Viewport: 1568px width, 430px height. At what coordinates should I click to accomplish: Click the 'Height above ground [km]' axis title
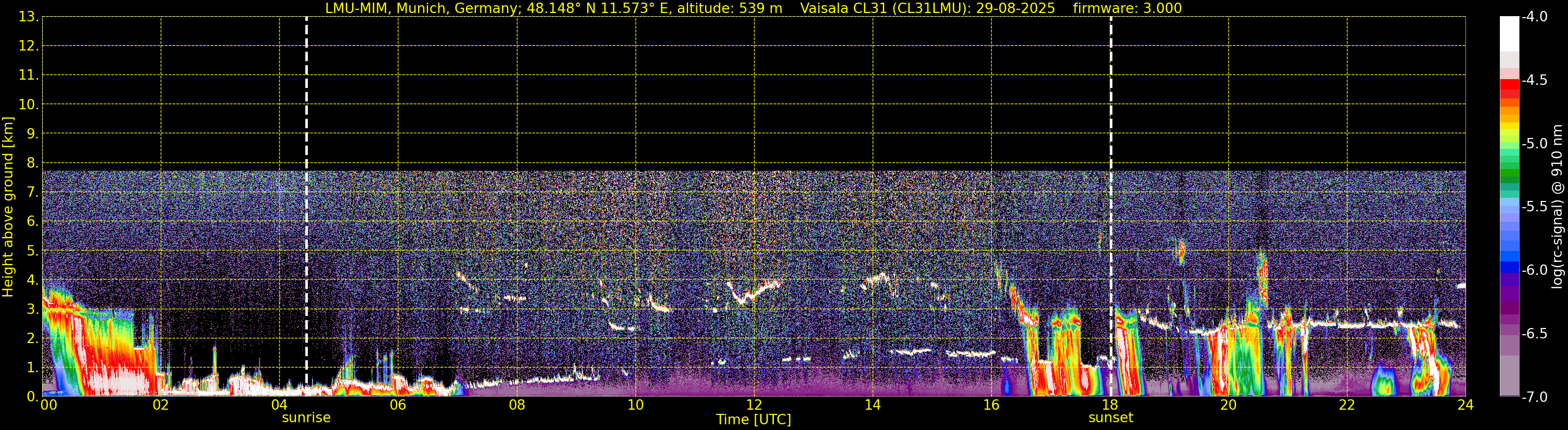tap(8, 207)
